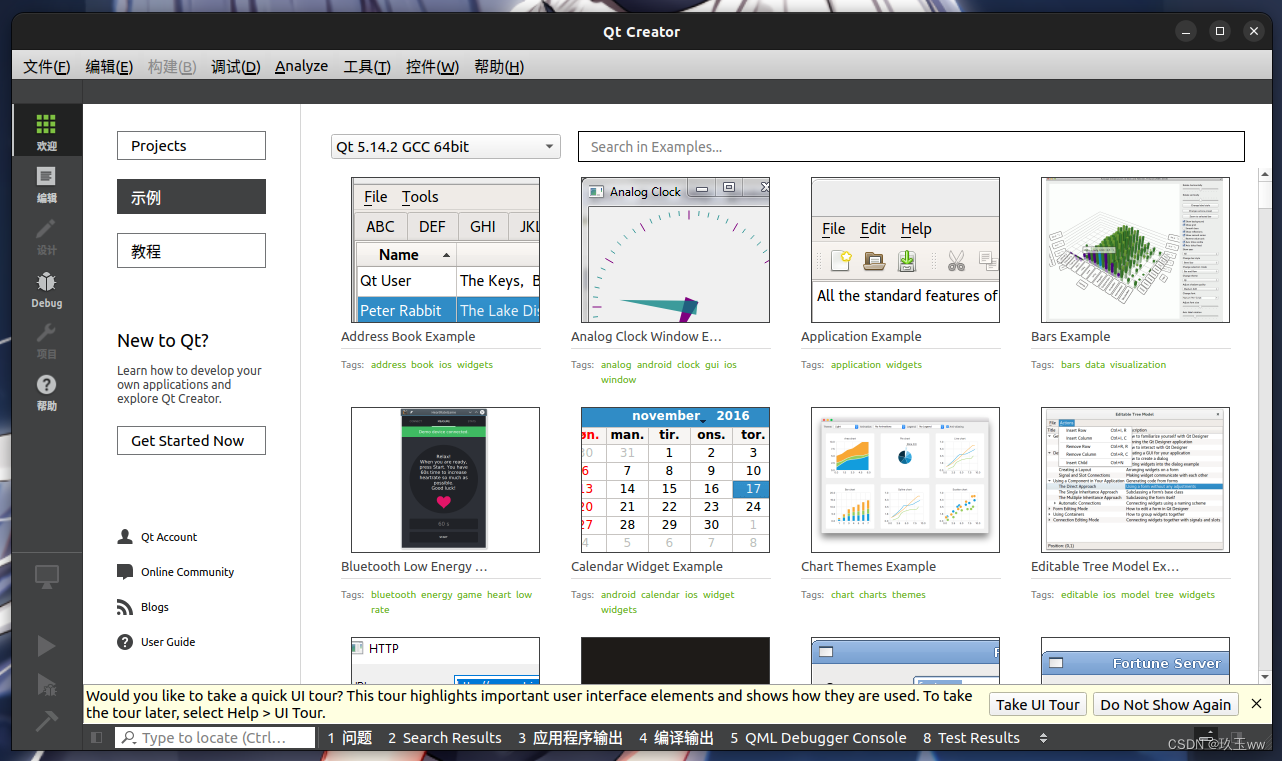Open the 文件(F) menu

[x=47, y=66]
